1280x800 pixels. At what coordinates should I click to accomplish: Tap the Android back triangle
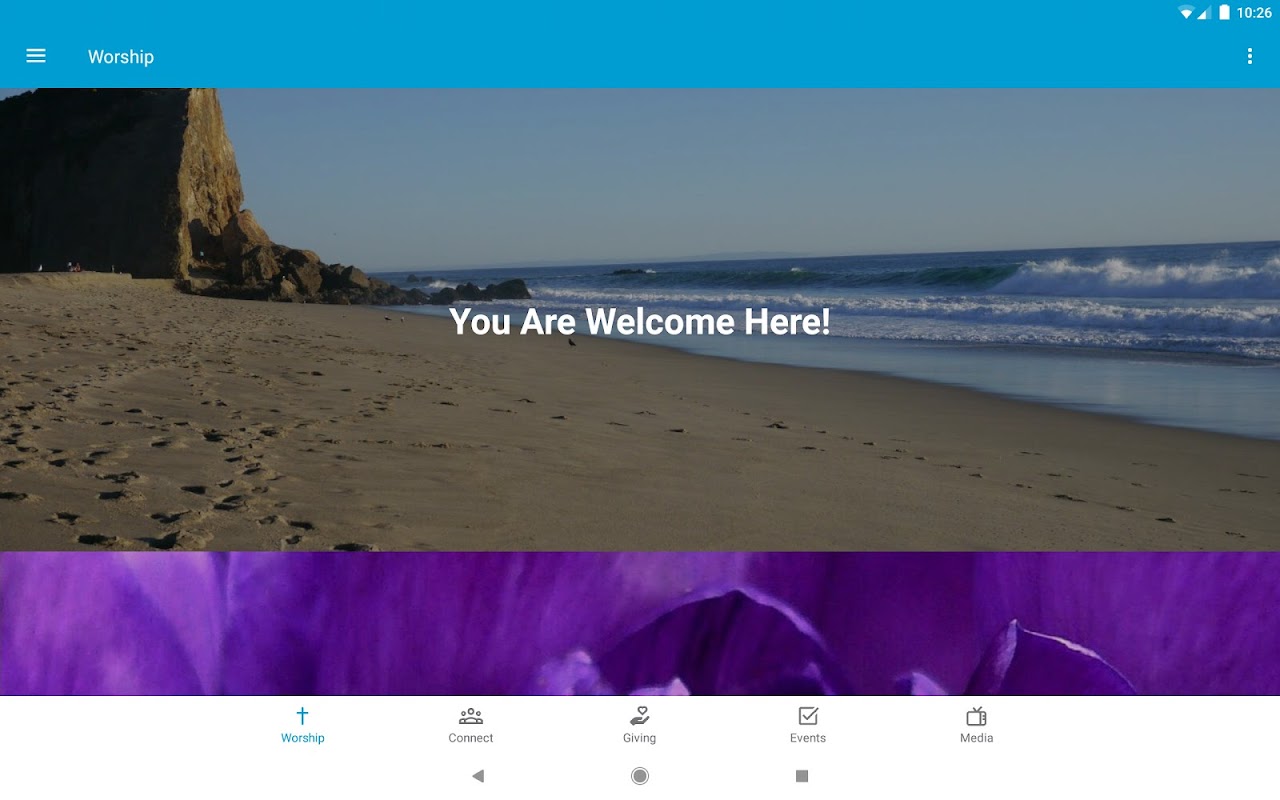click(x=478, y=776)
